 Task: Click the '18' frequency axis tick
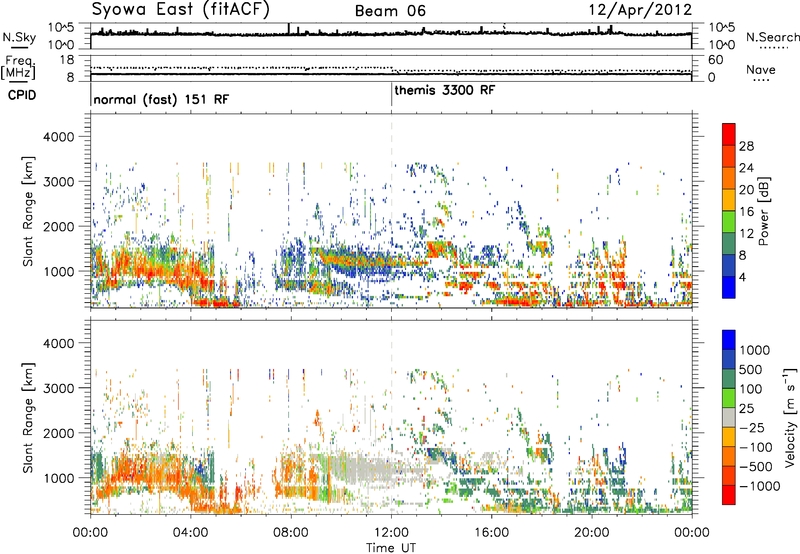(67, 60)
